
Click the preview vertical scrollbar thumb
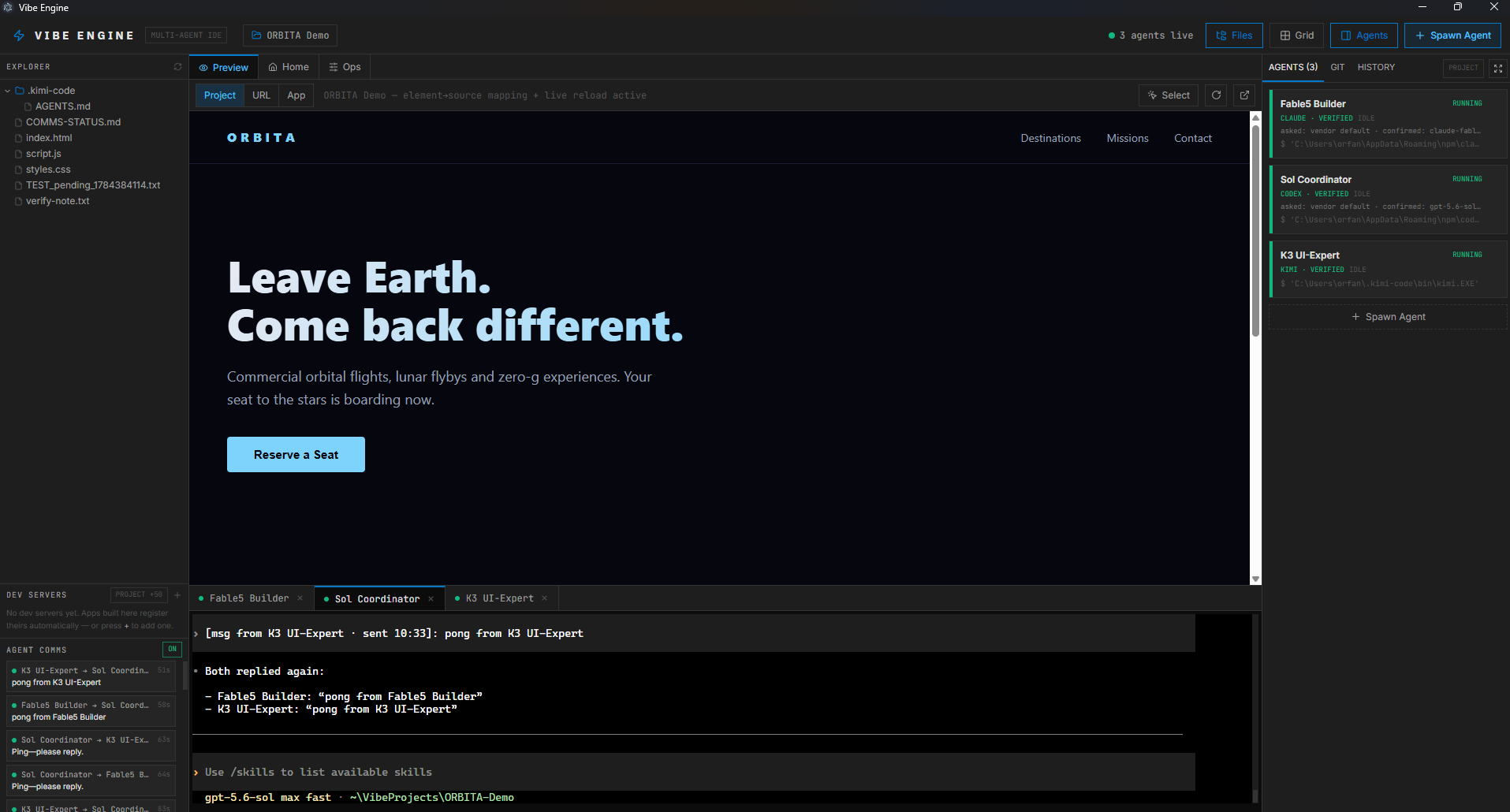click(x=1255, y=230)
